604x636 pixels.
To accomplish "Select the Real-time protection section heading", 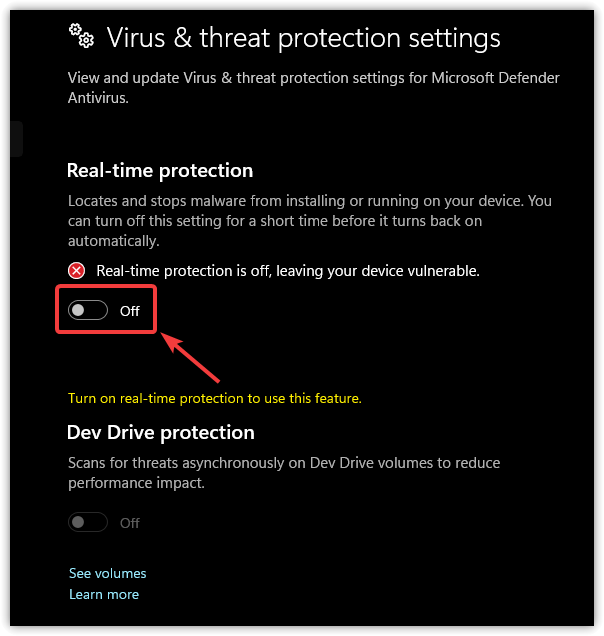I will click(160, 171).
